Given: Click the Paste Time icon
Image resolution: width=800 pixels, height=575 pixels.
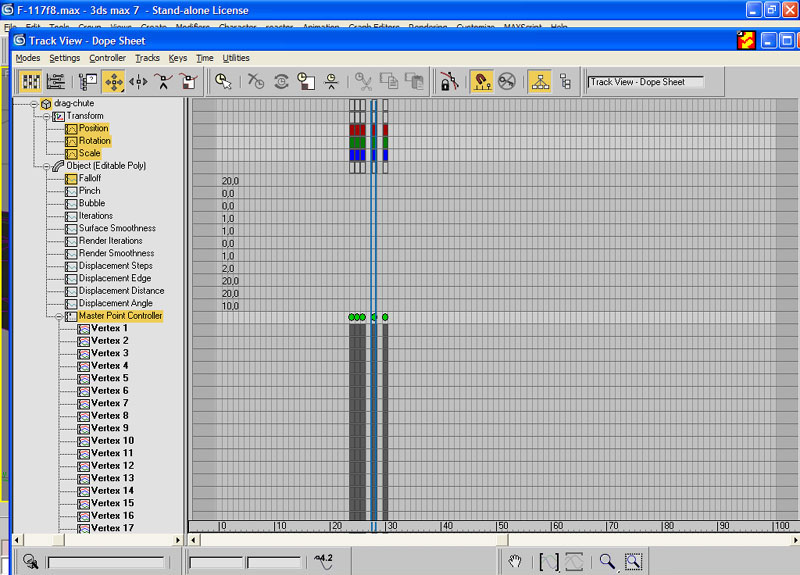Looking at the screenshot, I should (414, 82).
